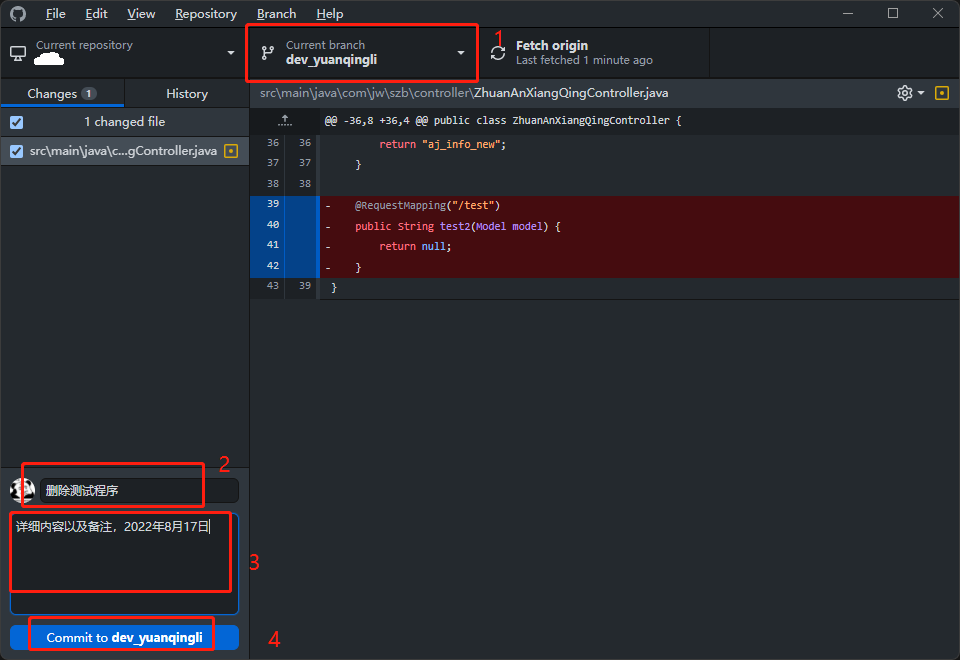Maximize the GitHub Desktop window
This screenshot has height=660, width=960.
pyautogui.click(x=893, y=13)
